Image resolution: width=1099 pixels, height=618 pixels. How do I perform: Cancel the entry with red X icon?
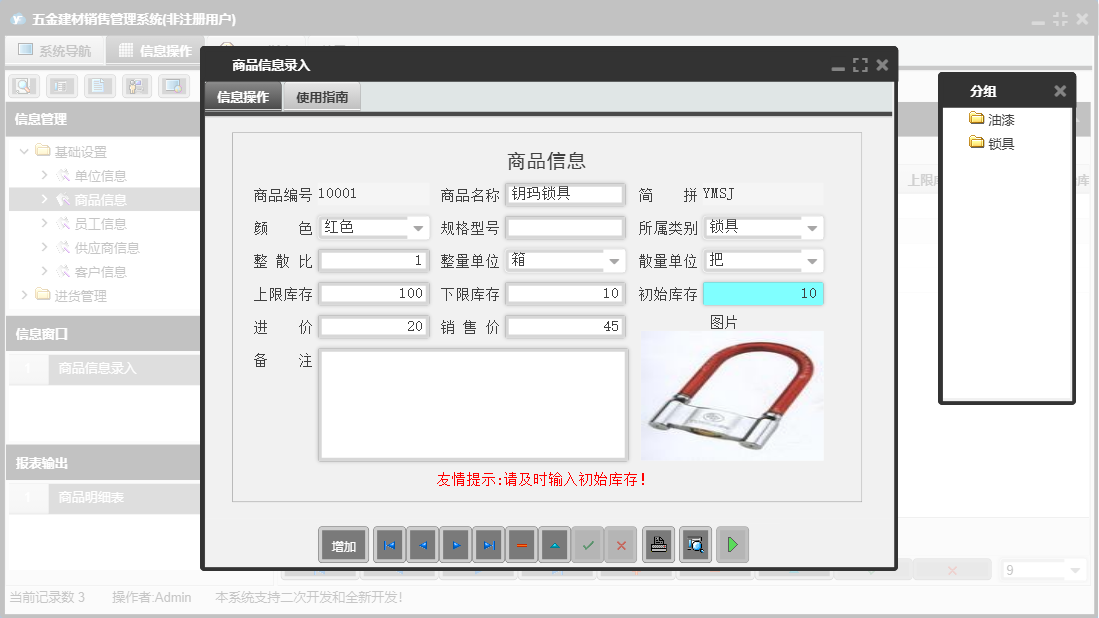tap(620, 545)
